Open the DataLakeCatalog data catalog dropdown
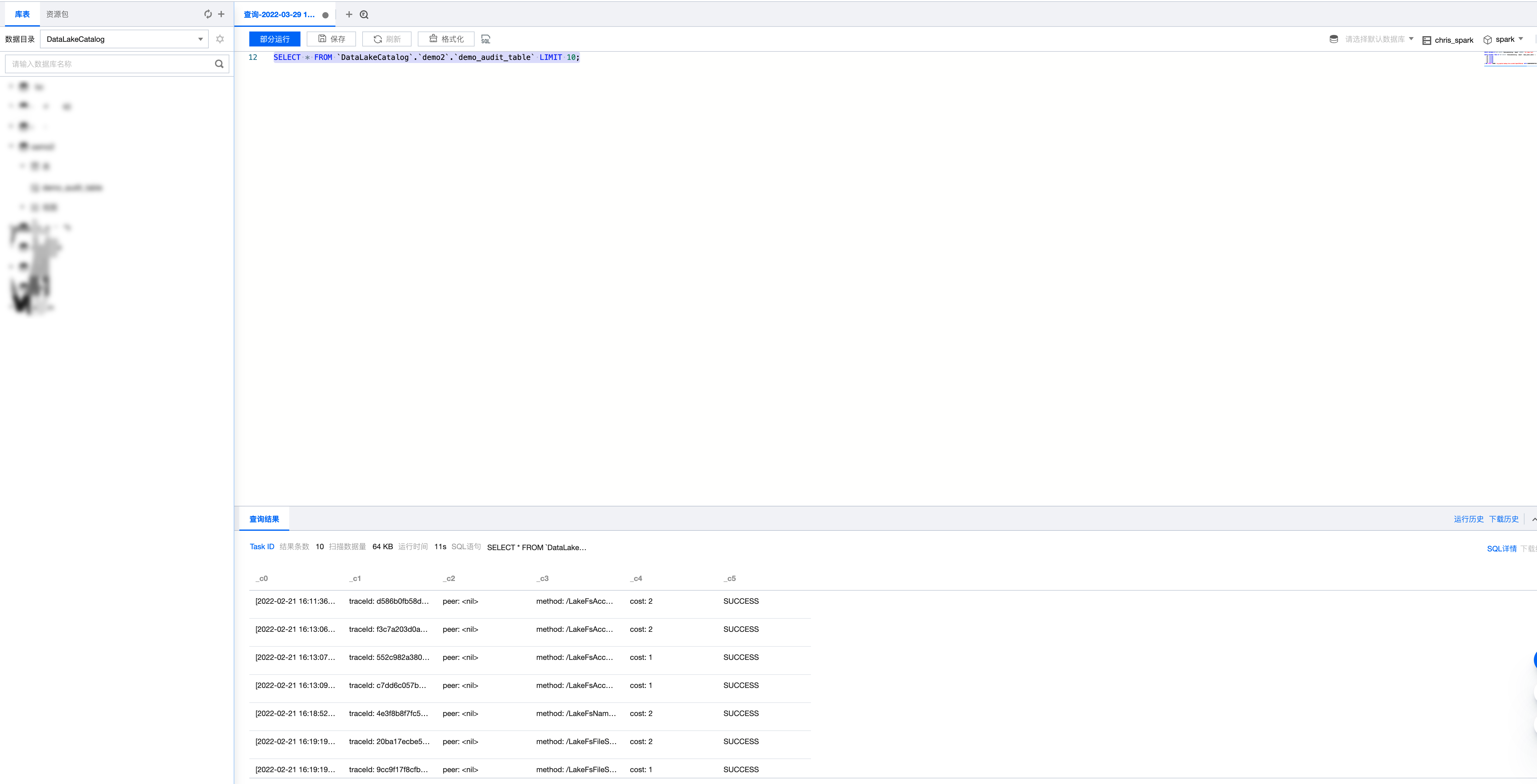Viewport: 1537px width, 784px height. [x=124, y=39]
